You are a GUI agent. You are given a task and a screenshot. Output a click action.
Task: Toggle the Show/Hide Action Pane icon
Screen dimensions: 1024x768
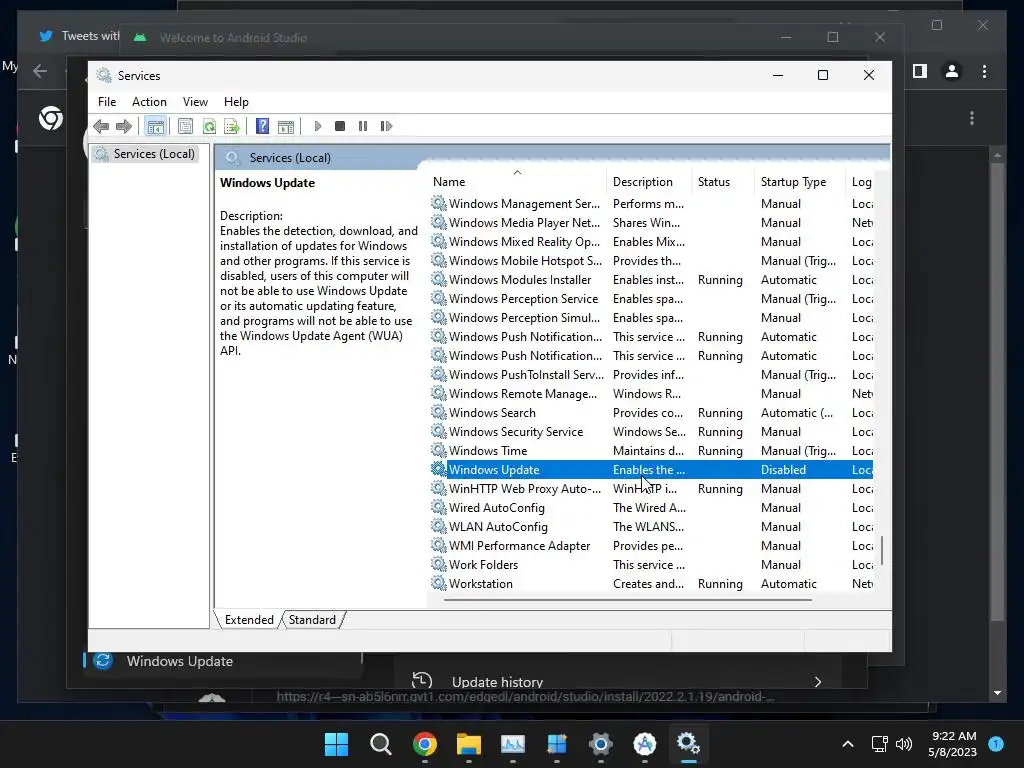pos(286,126)
